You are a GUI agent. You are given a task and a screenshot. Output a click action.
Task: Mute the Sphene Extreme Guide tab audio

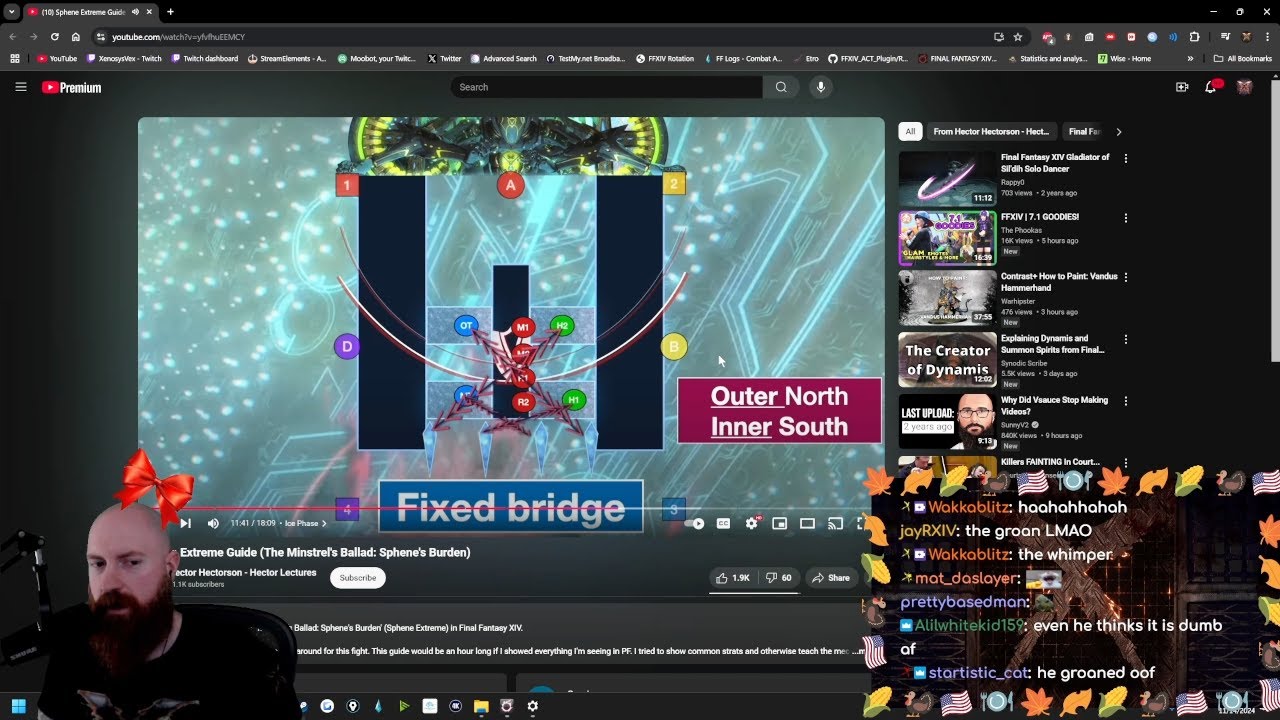(x=135, y=12)
